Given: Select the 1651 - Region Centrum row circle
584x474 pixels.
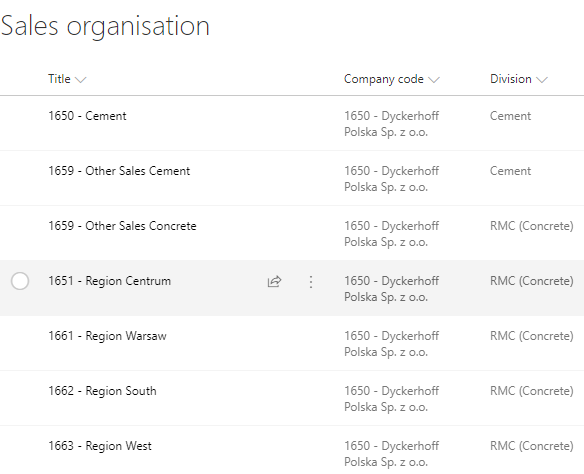Looking at the screenshot, I should 20,281.
